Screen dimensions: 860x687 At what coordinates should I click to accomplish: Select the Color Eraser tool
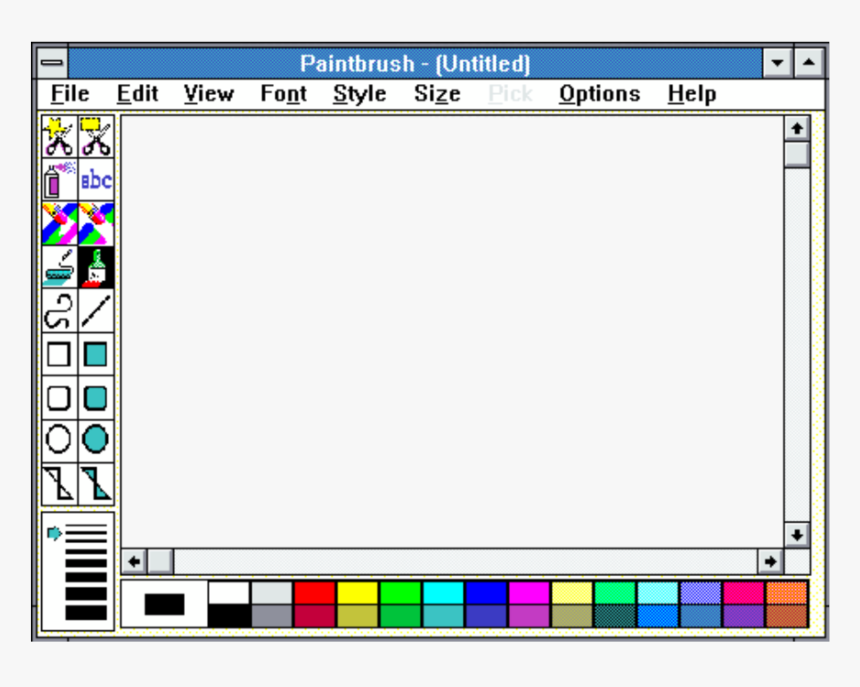(x=59, y=224)
